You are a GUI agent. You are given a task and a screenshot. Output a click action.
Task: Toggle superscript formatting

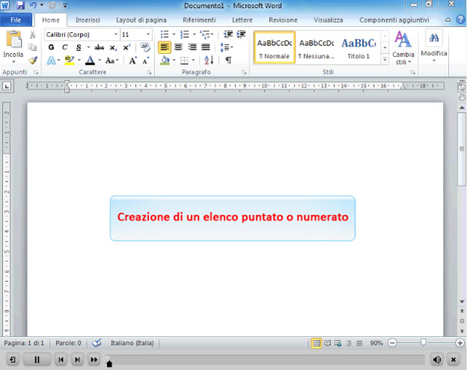[x=126, y=47]
